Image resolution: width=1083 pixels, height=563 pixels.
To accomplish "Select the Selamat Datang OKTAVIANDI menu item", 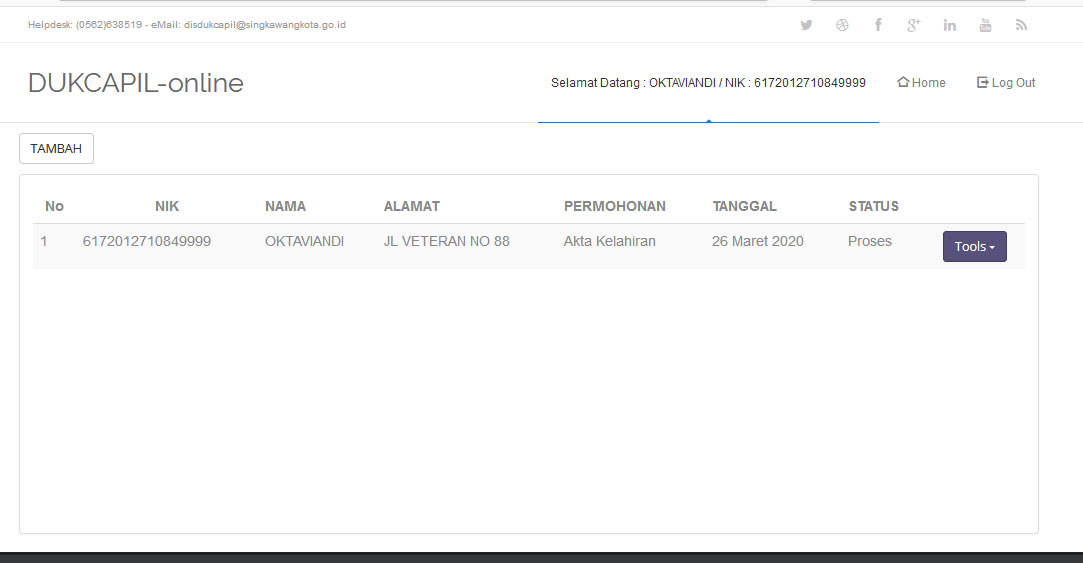I will [x=708, y=83].
